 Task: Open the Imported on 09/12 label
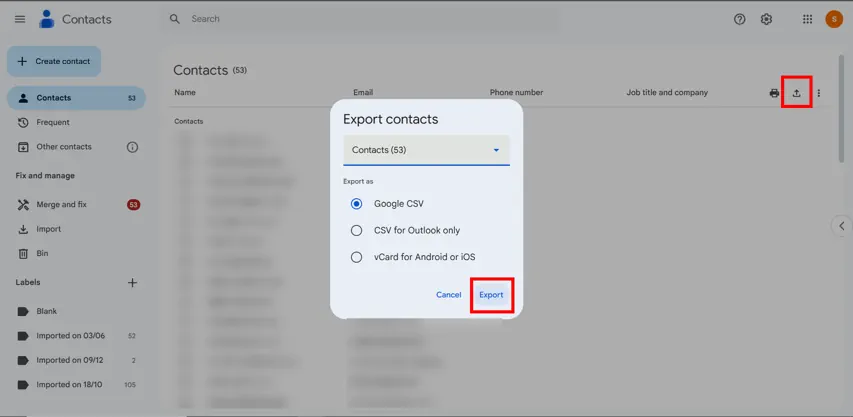pos(76,360)
